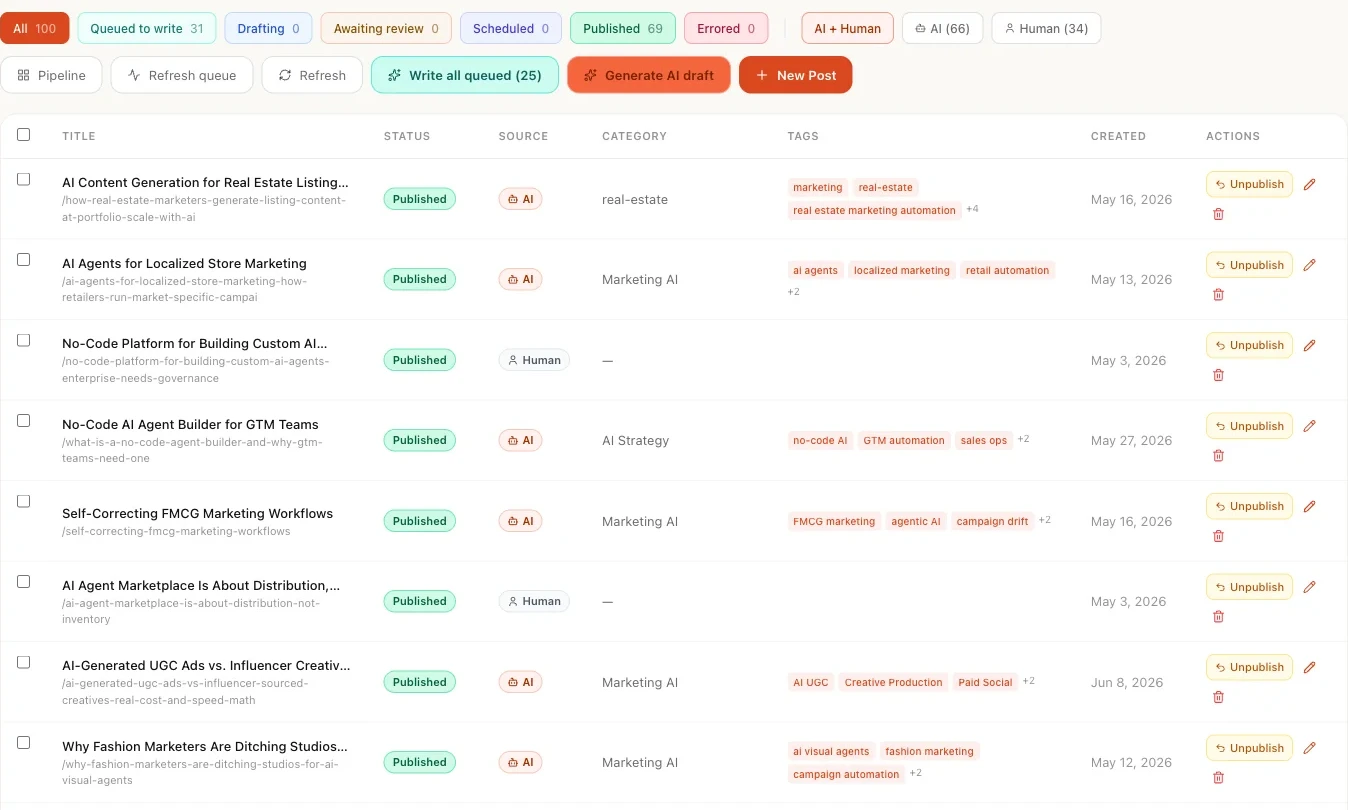Open the AI Agents for Localized Store Marketing title
This screenshot has width=1348, height=810.
tap(184, 264)
